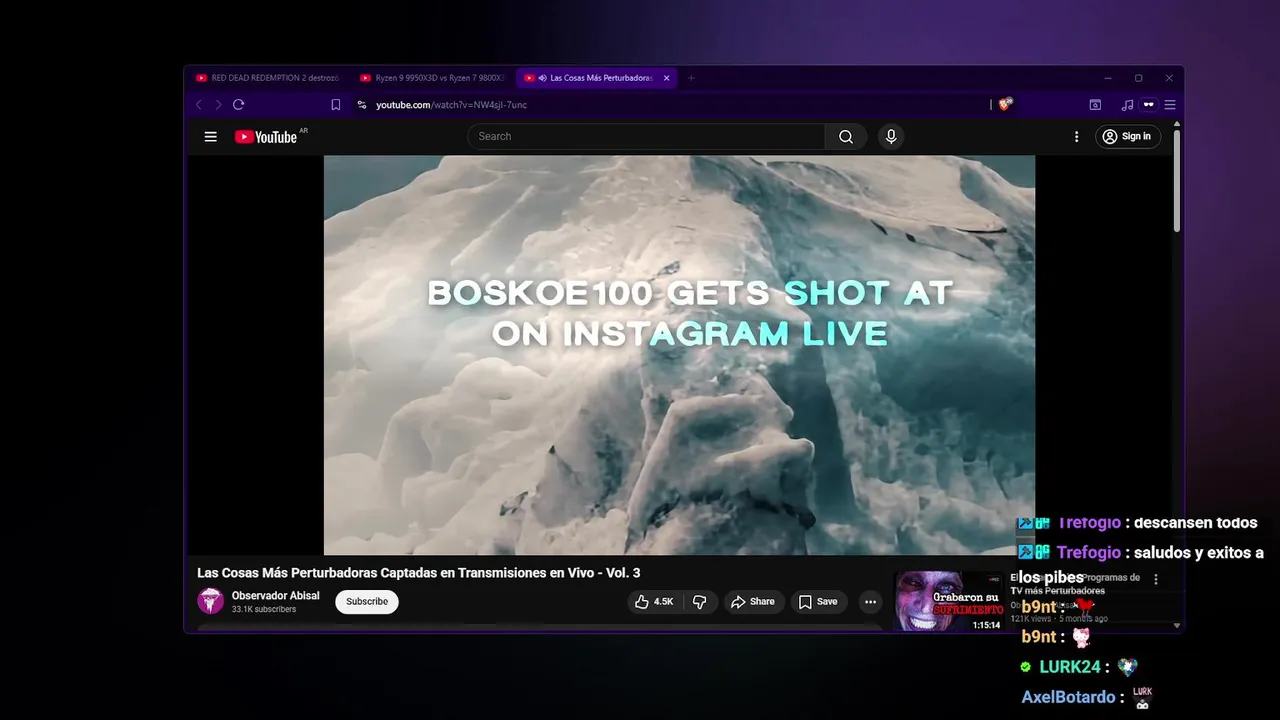Reload the current page

click(238, 105)
